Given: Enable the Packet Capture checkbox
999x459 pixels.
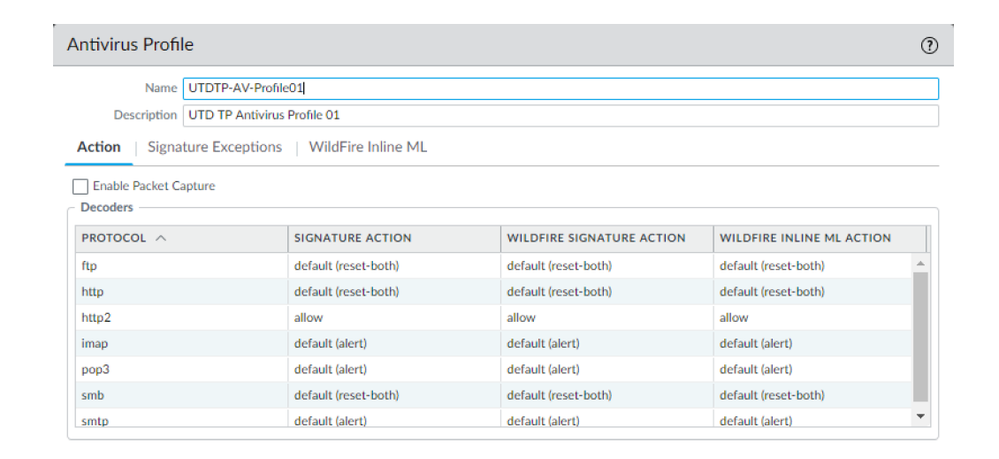Looking at the screenshot, I should pos(80,186).
